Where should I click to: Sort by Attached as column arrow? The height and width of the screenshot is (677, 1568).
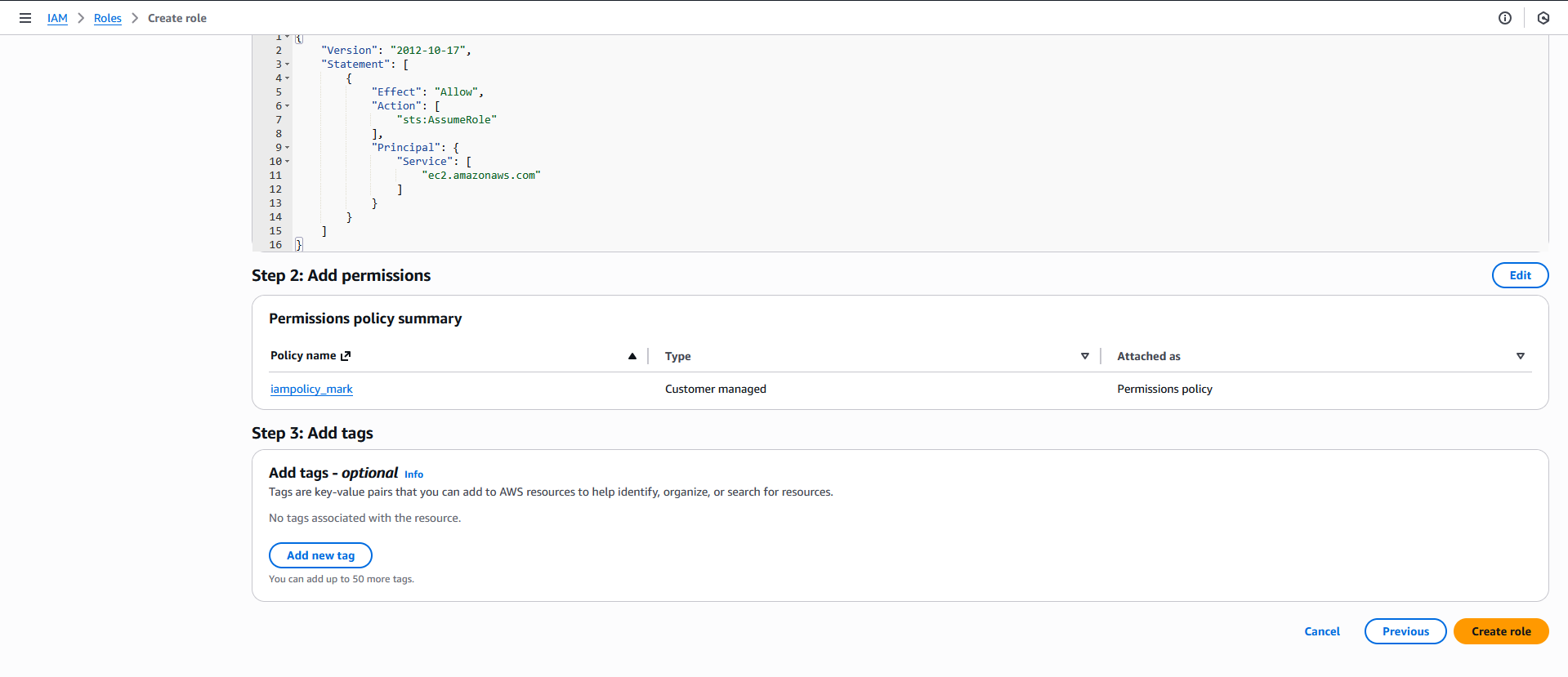1521,356
